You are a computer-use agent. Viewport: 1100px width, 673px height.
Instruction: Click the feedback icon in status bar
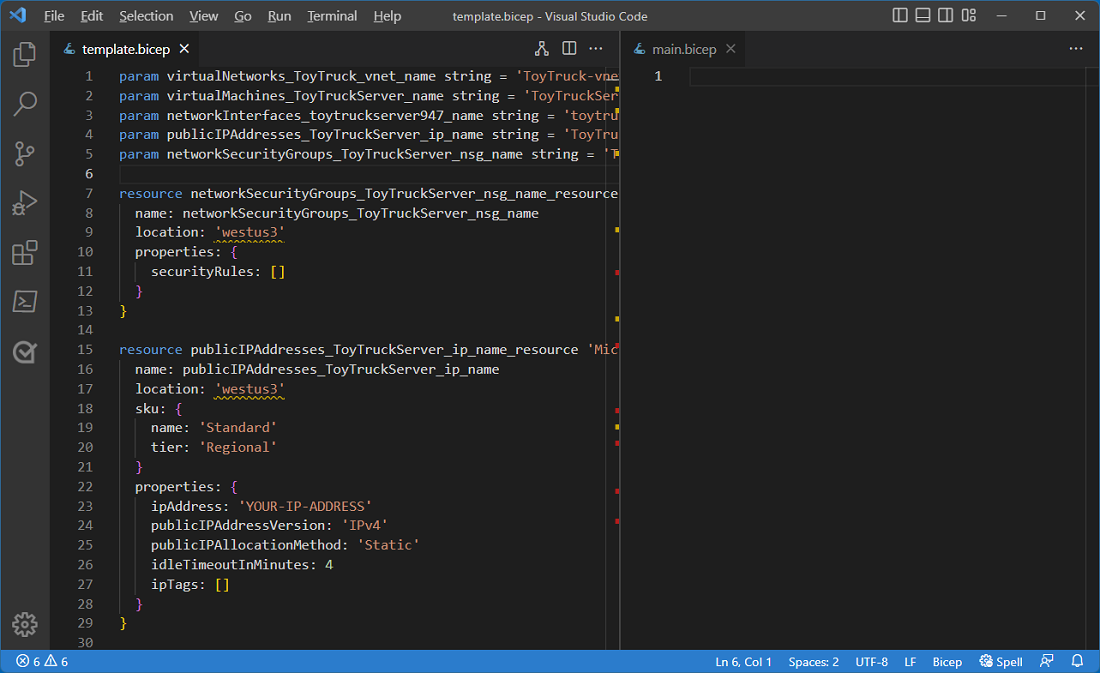1047,661
